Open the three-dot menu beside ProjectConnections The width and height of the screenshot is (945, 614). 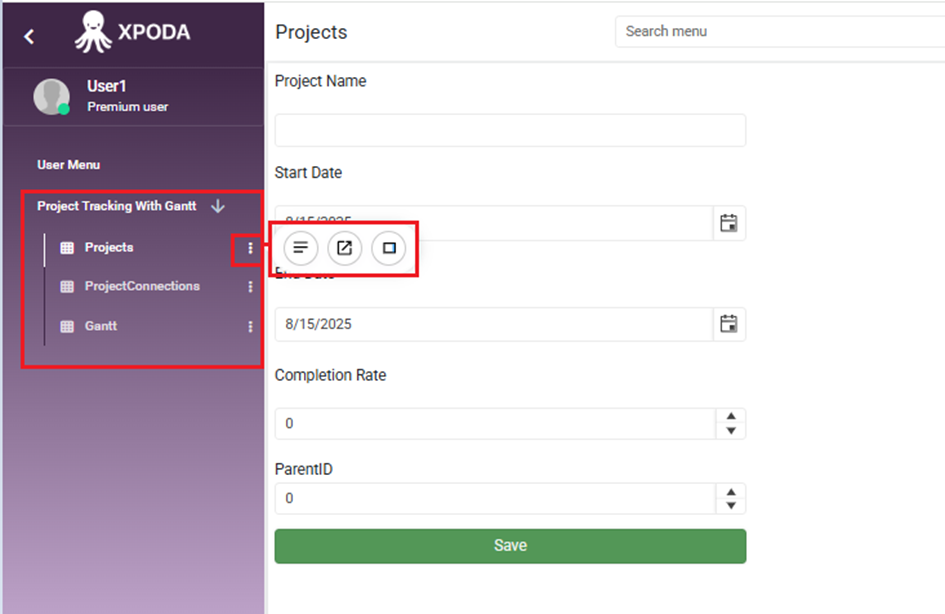[x=250, y=287]
